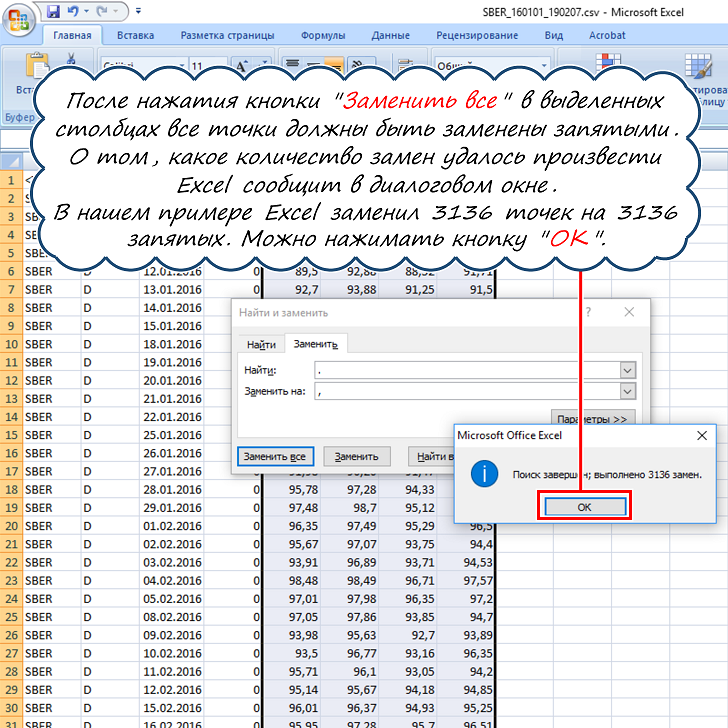Click the cell with value 96,77
This screenshot has height=728, width=728.
350,654
